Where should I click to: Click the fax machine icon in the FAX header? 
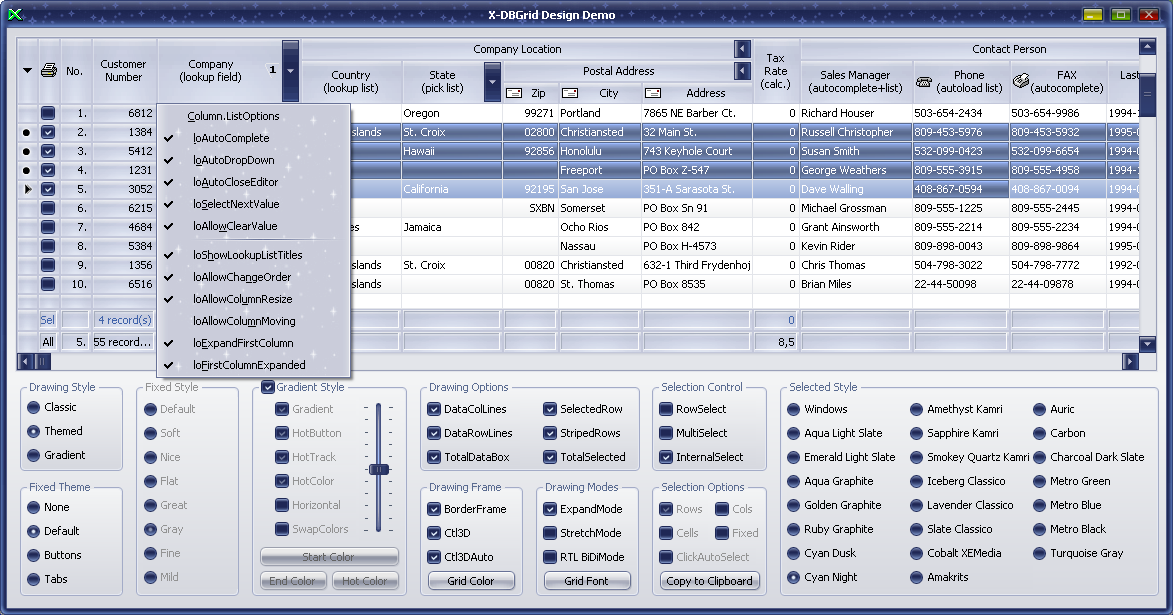(1021, 81)
